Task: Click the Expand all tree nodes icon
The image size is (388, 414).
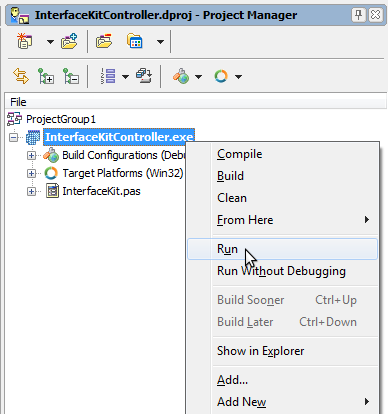Action: (46, 76)
